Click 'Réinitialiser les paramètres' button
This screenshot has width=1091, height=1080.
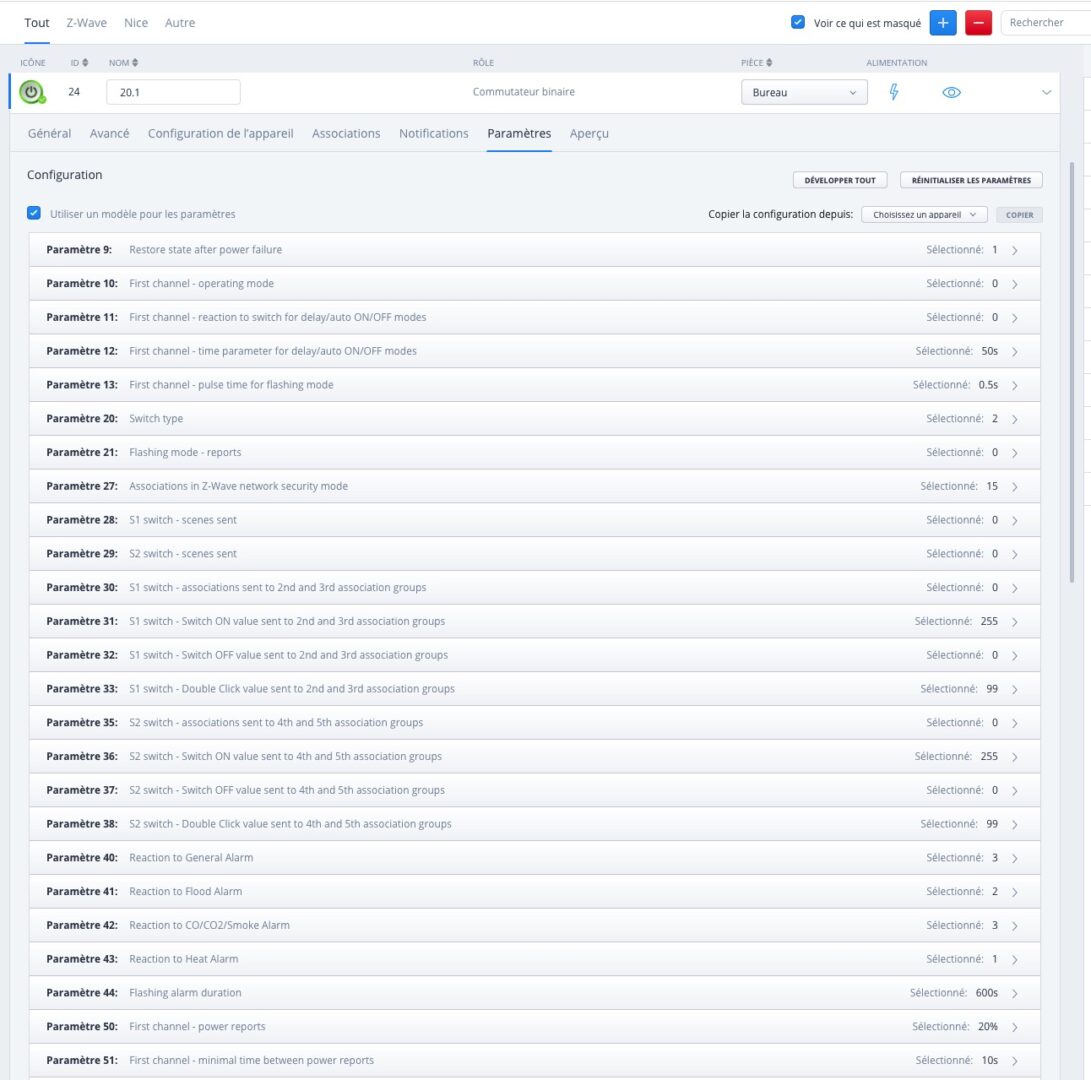tap(971, 180)
